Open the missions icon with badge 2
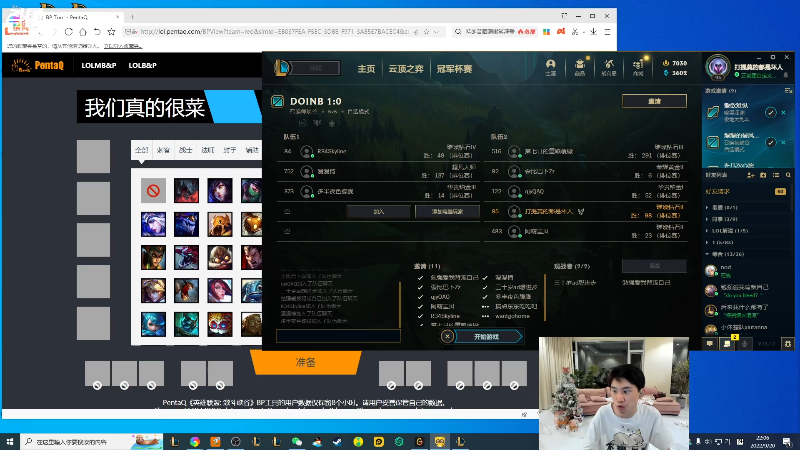Image resolution: width=800 pixels, height=450 pixels. [728, 343]
